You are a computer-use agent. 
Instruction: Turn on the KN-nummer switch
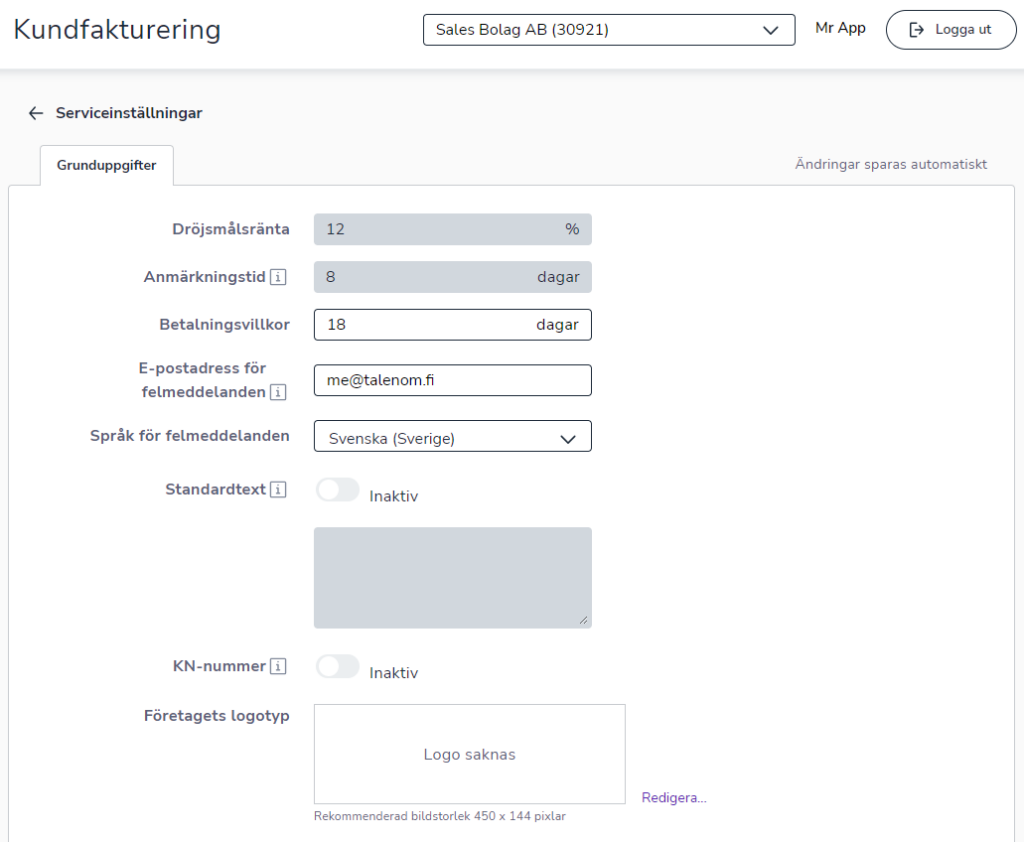338,666
